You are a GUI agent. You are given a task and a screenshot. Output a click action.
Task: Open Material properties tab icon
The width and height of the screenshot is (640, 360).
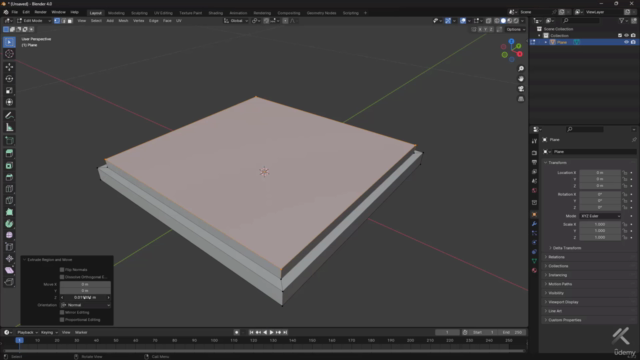(534, 271)
